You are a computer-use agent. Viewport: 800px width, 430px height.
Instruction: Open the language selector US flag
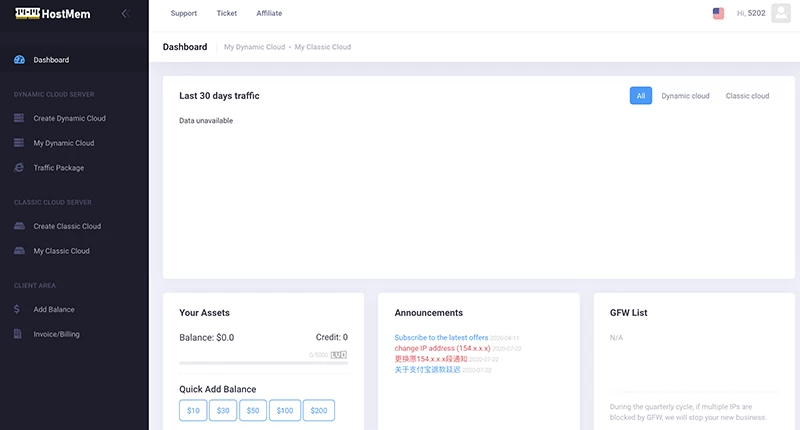(718, 13)
